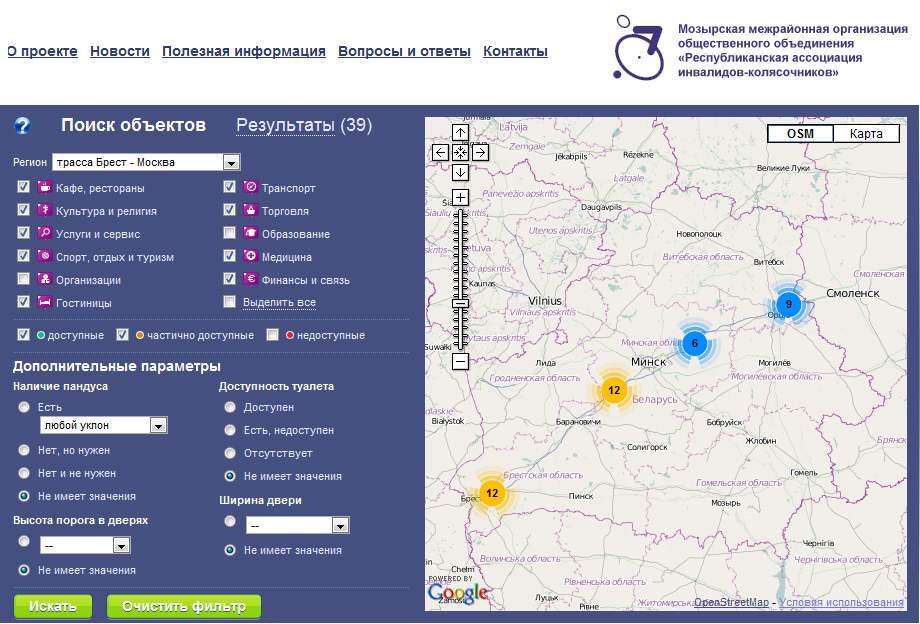Pan the map down with the arrow
The width and height of the screenshot is (920, 624).
(460, 172)
